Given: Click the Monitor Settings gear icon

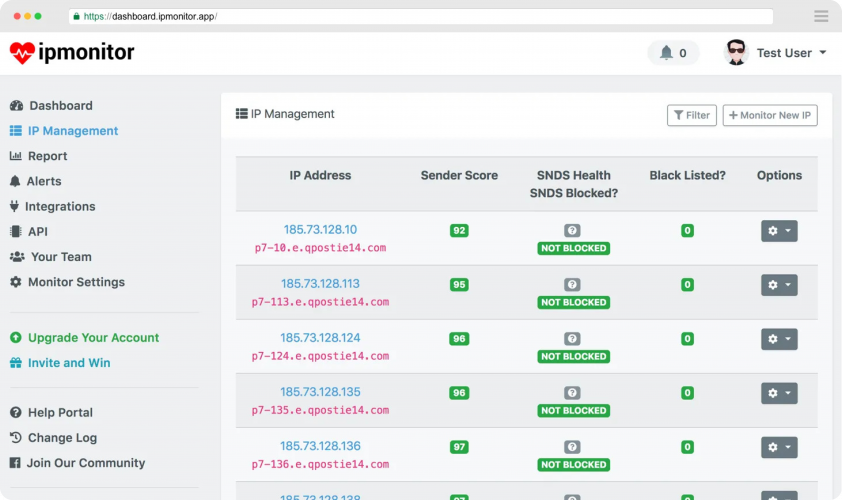Looking at the screenshot, I should [x=16, y=282].
